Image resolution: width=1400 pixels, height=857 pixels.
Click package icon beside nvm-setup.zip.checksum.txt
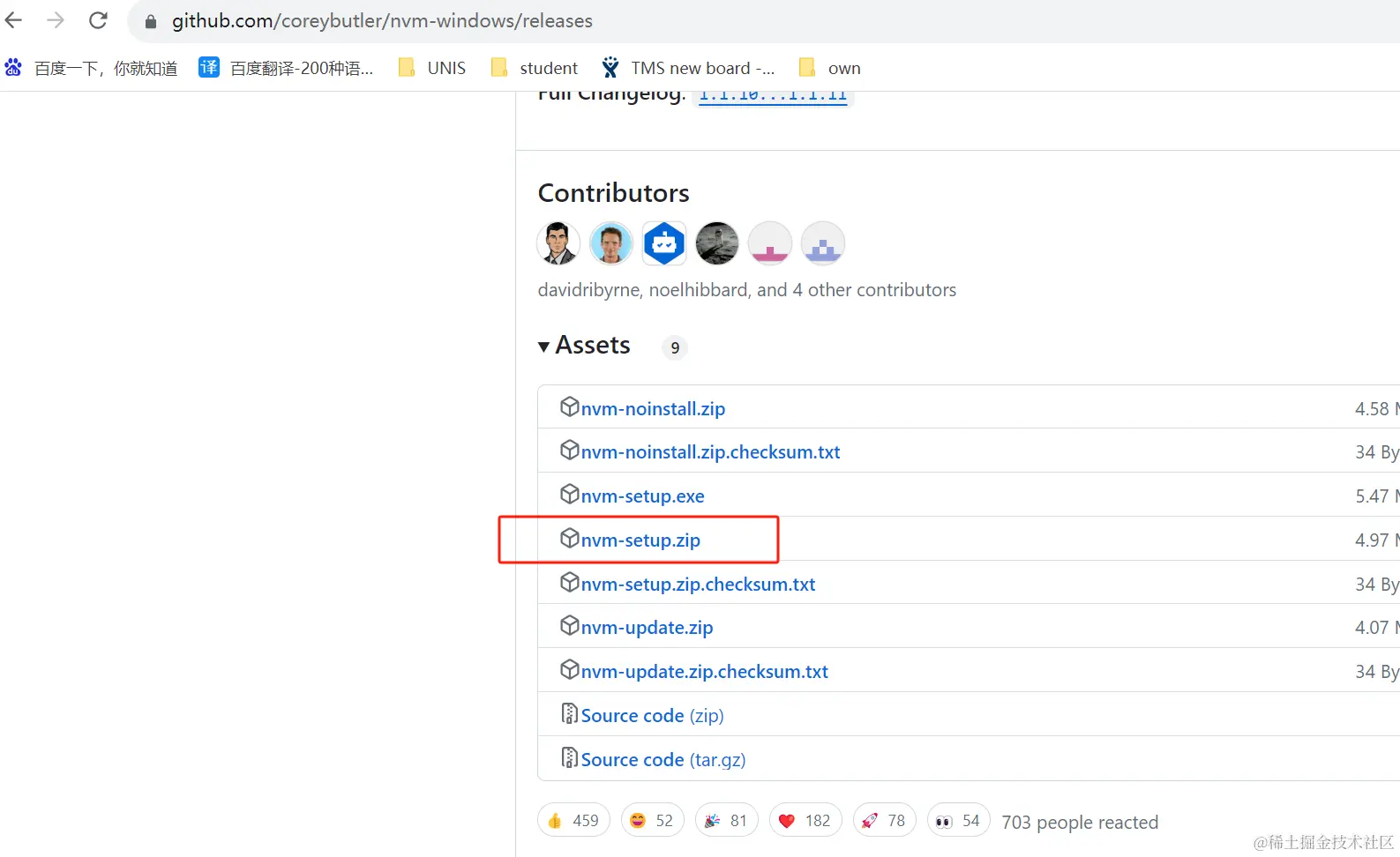coord(570,582)
